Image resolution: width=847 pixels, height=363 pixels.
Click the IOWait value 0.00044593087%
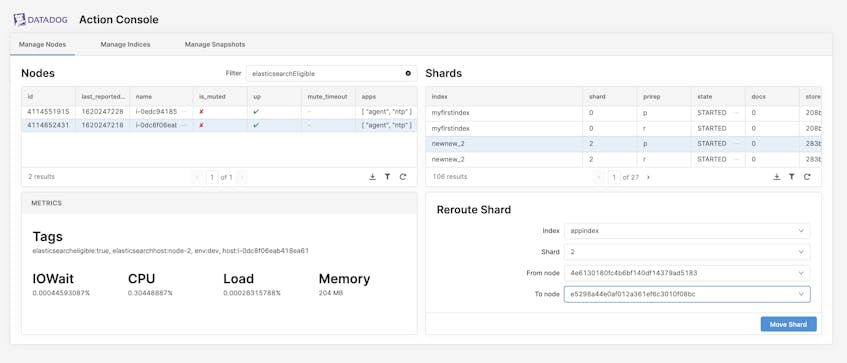62,293
